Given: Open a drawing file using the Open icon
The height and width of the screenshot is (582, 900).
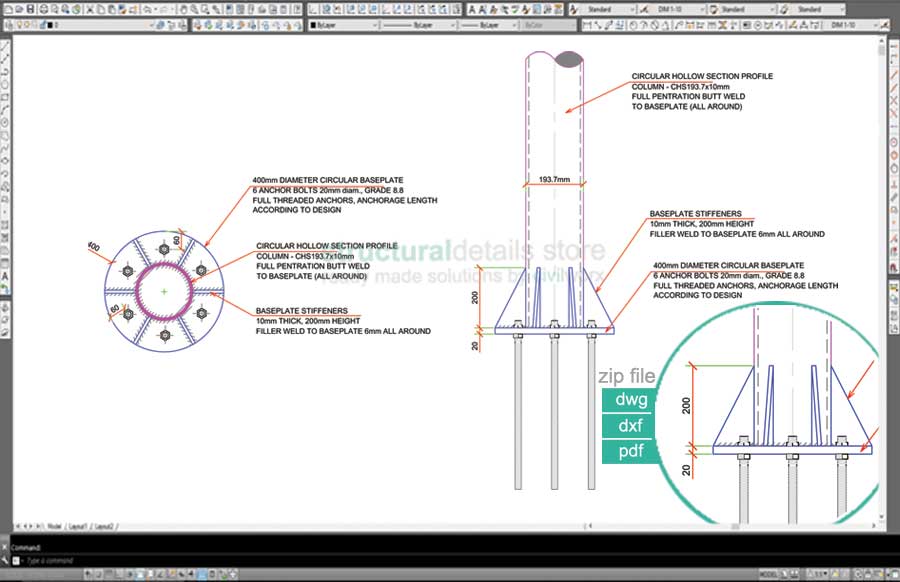Looking at the screenshot, I should 19,9.
